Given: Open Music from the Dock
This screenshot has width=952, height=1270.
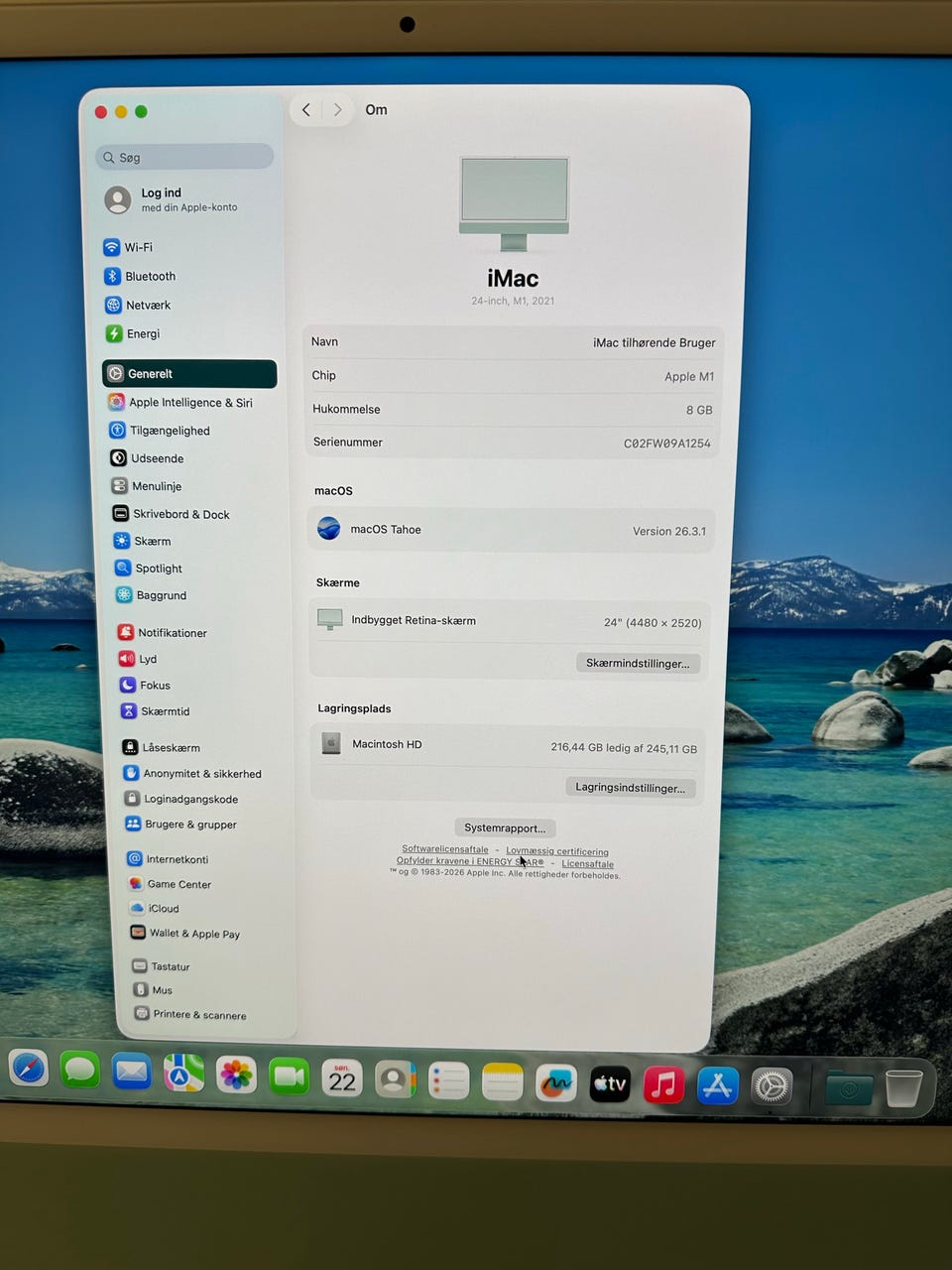Looking at the screenshot, I should coord(663,1085).
